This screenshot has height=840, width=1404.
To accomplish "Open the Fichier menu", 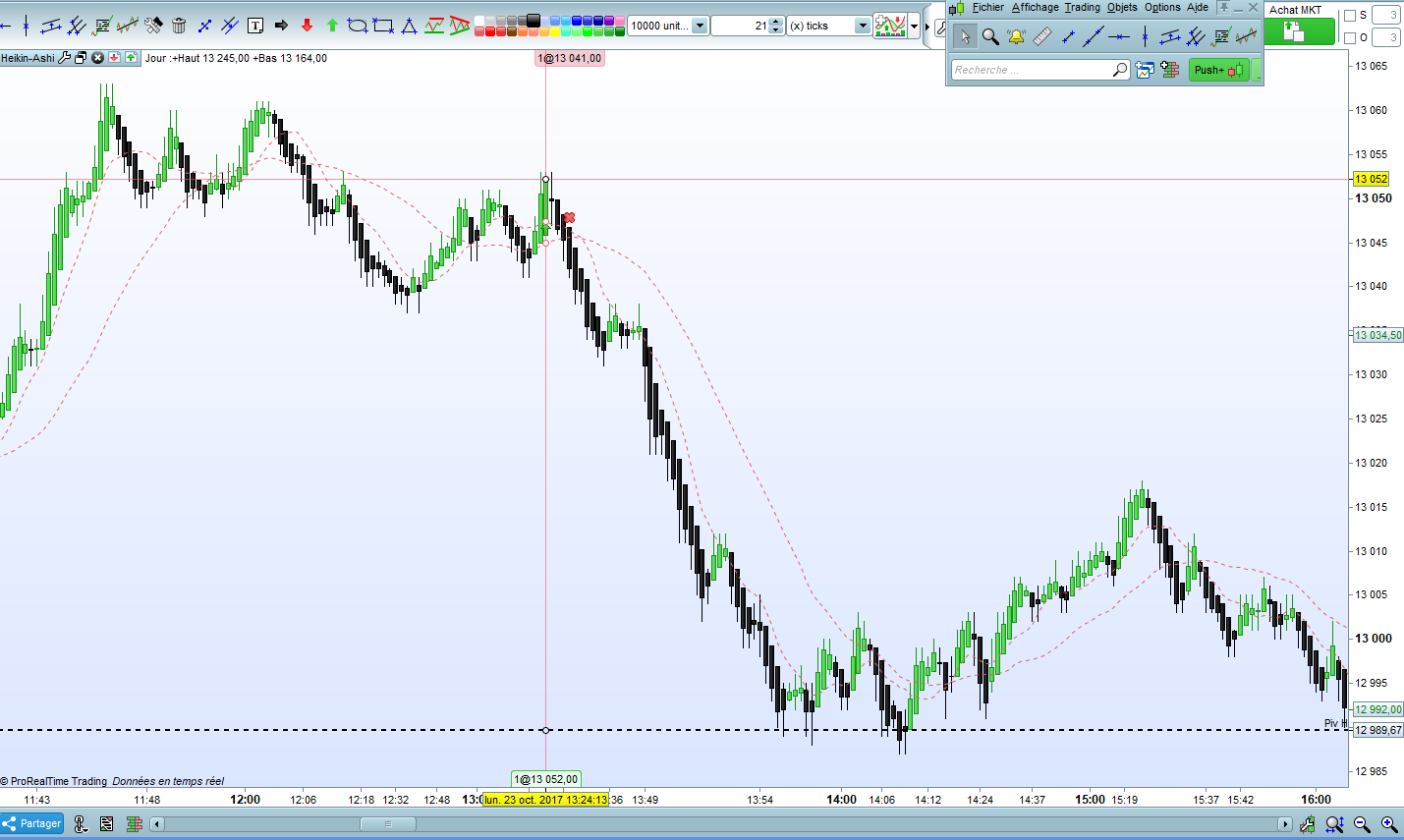I will [987, 8].
